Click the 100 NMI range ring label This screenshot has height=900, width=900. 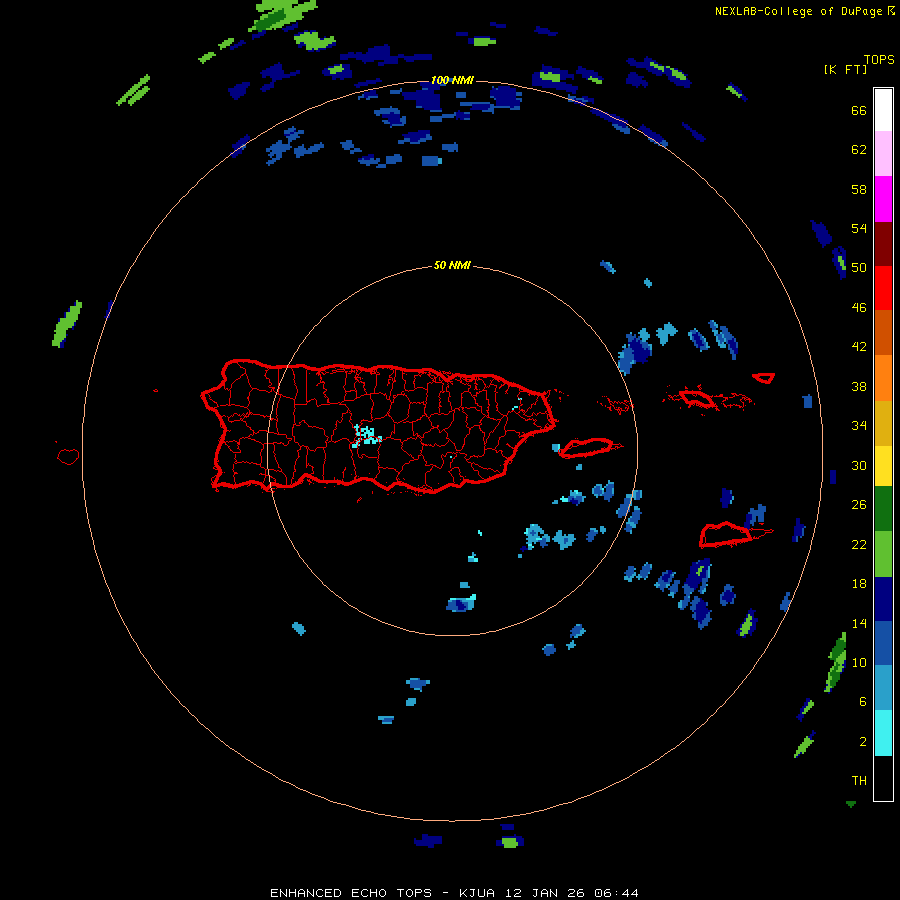click(x=452, y=80)
